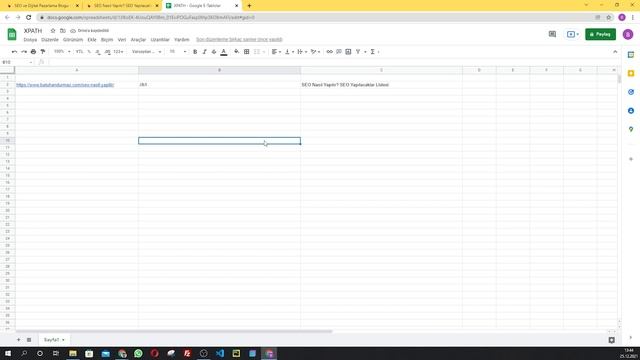Screen dimensions: 640x360
Task: Open the Düzenle menu
Action: pyautogui.click(x=50, y=40)
